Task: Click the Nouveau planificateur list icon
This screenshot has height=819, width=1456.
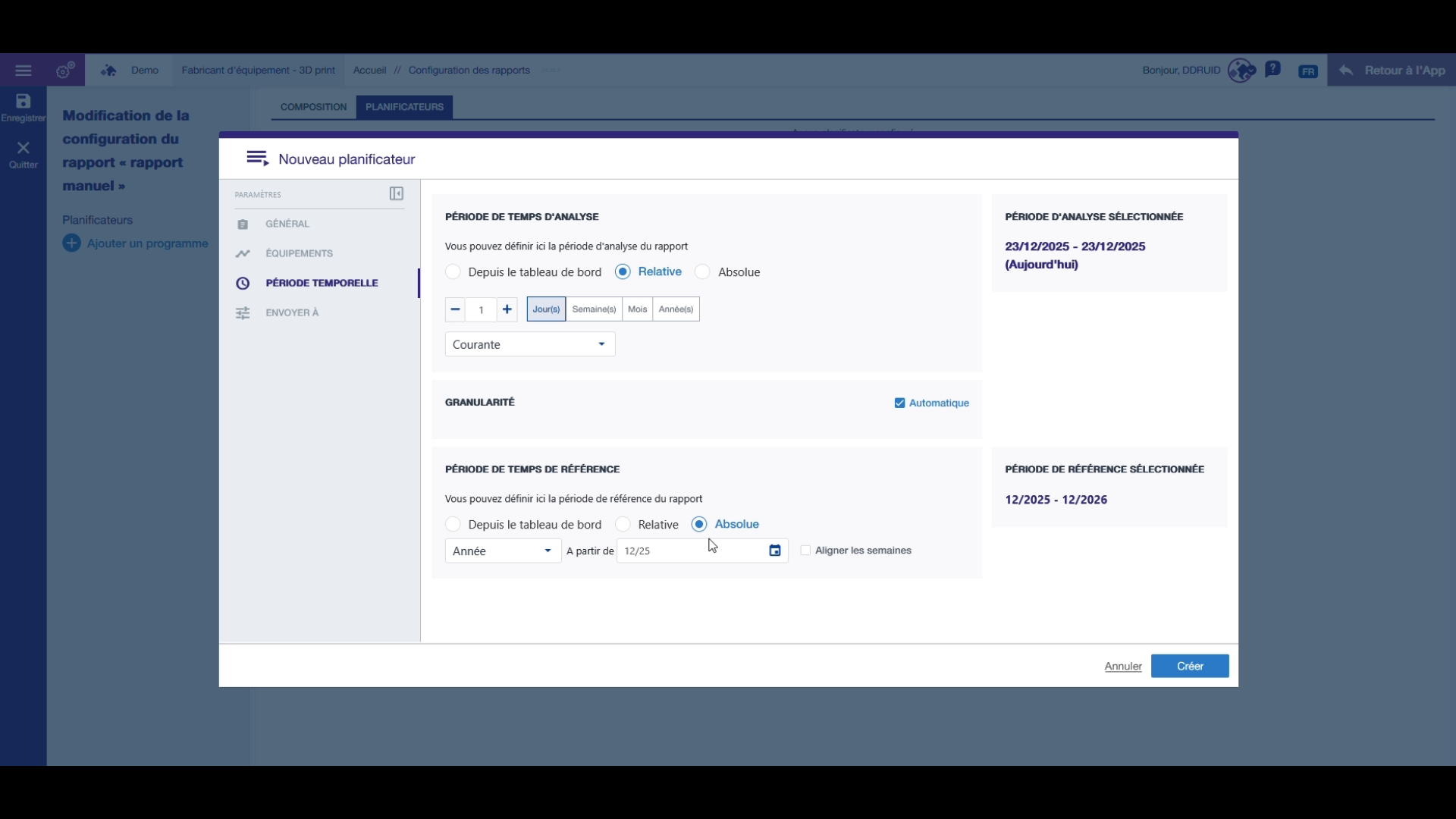Action: 257,158
